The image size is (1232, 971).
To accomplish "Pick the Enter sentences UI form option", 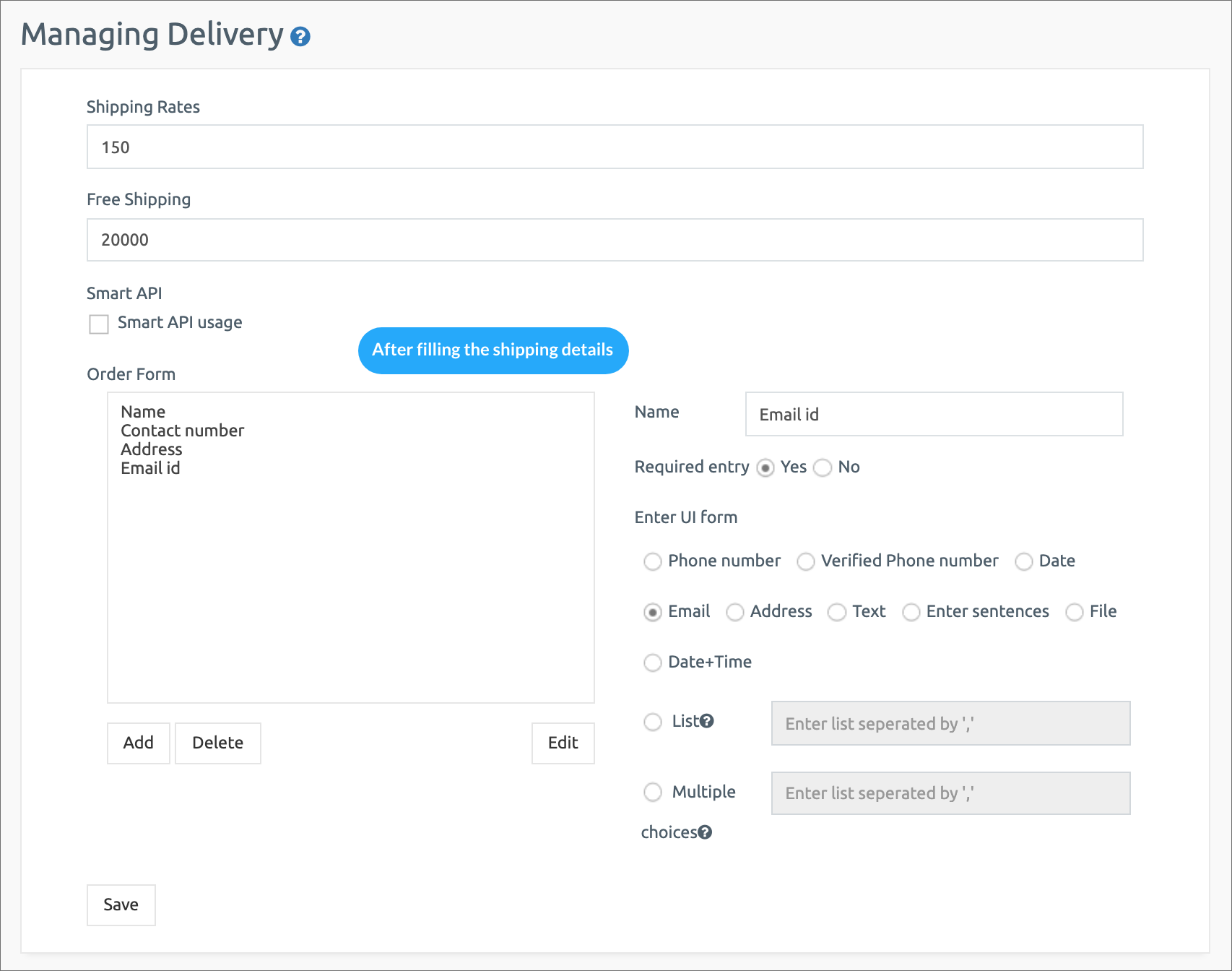I will tap(911, 612).
